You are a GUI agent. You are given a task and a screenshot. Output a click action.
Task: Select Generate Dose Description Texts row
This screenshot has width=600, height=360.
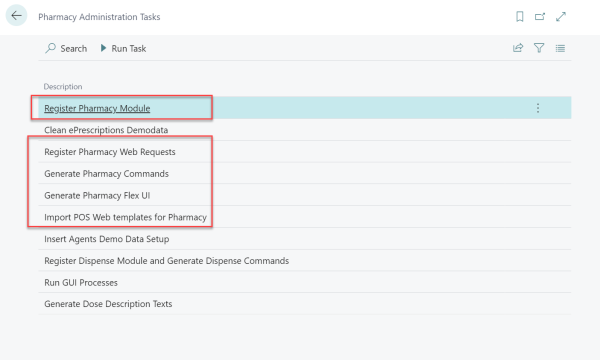(x=305, y=304)
